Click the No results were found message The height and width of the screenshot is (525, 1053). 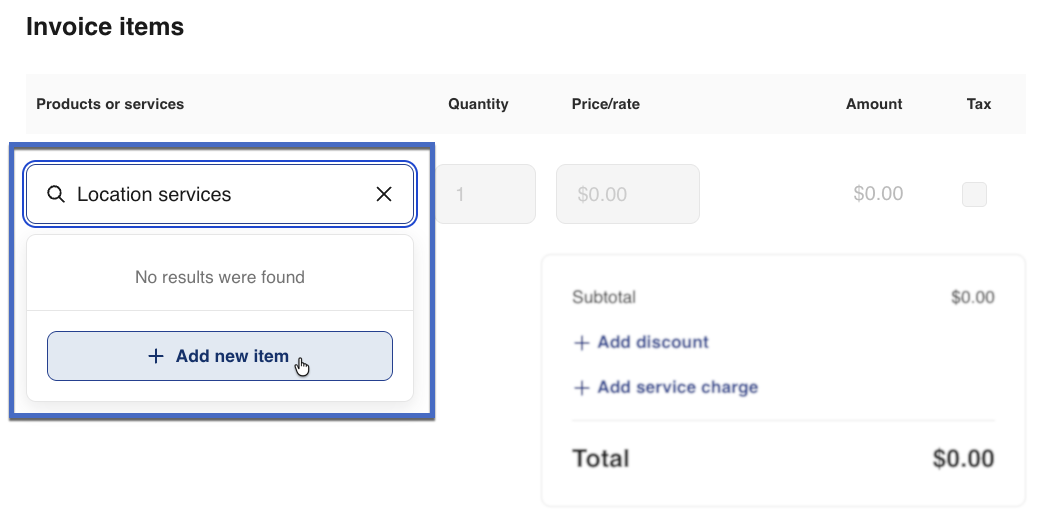220,277
